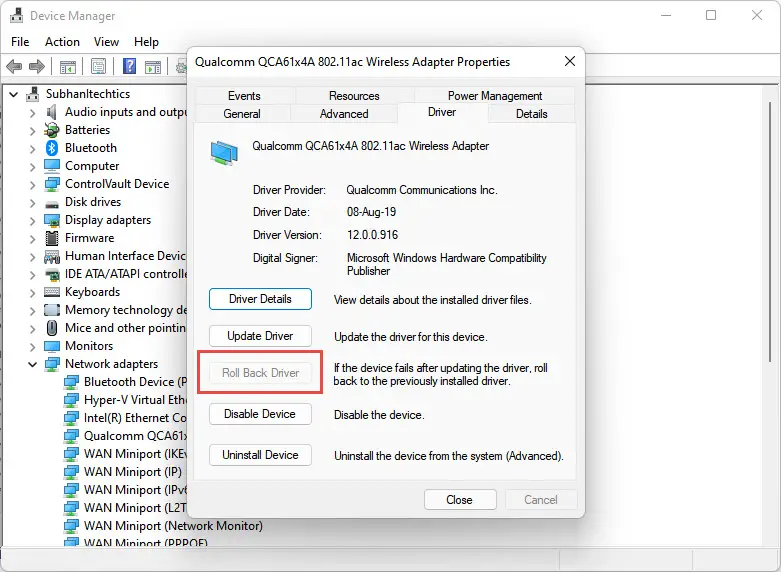Expand the Keyboards node chevron

point(32,292)
